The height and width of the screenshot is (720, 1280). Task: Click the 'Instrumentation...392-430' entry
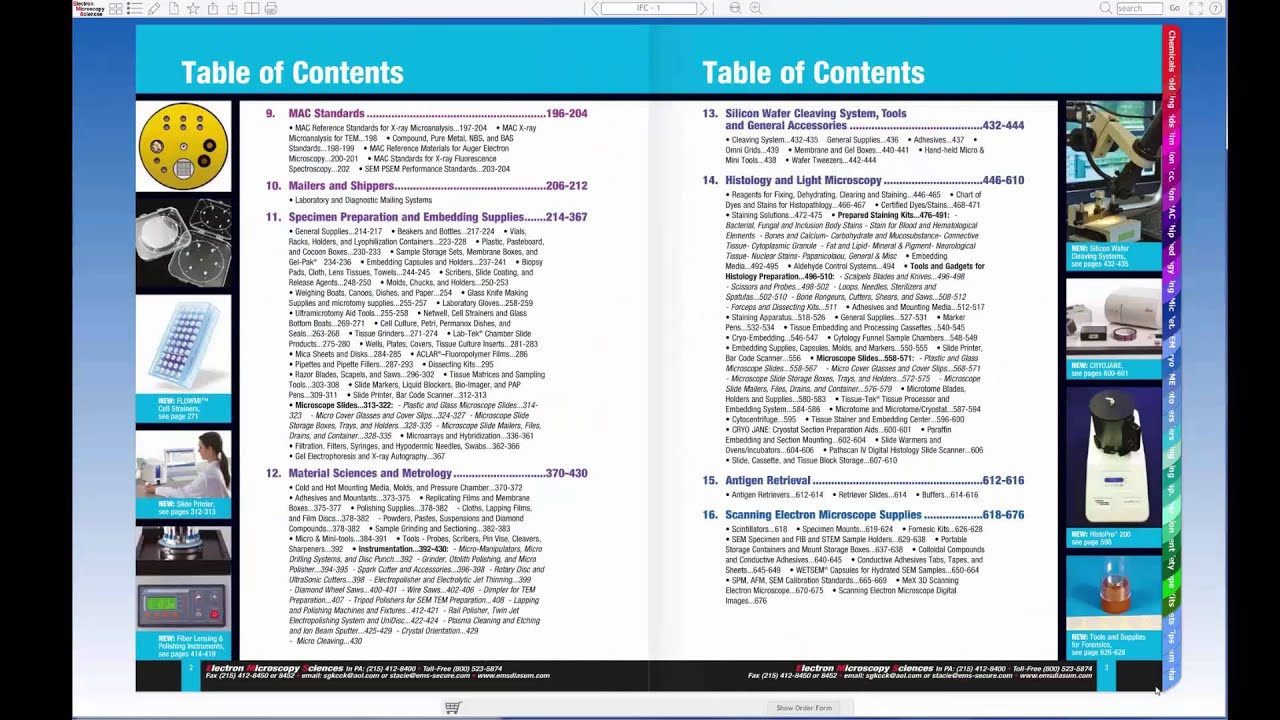403,549
